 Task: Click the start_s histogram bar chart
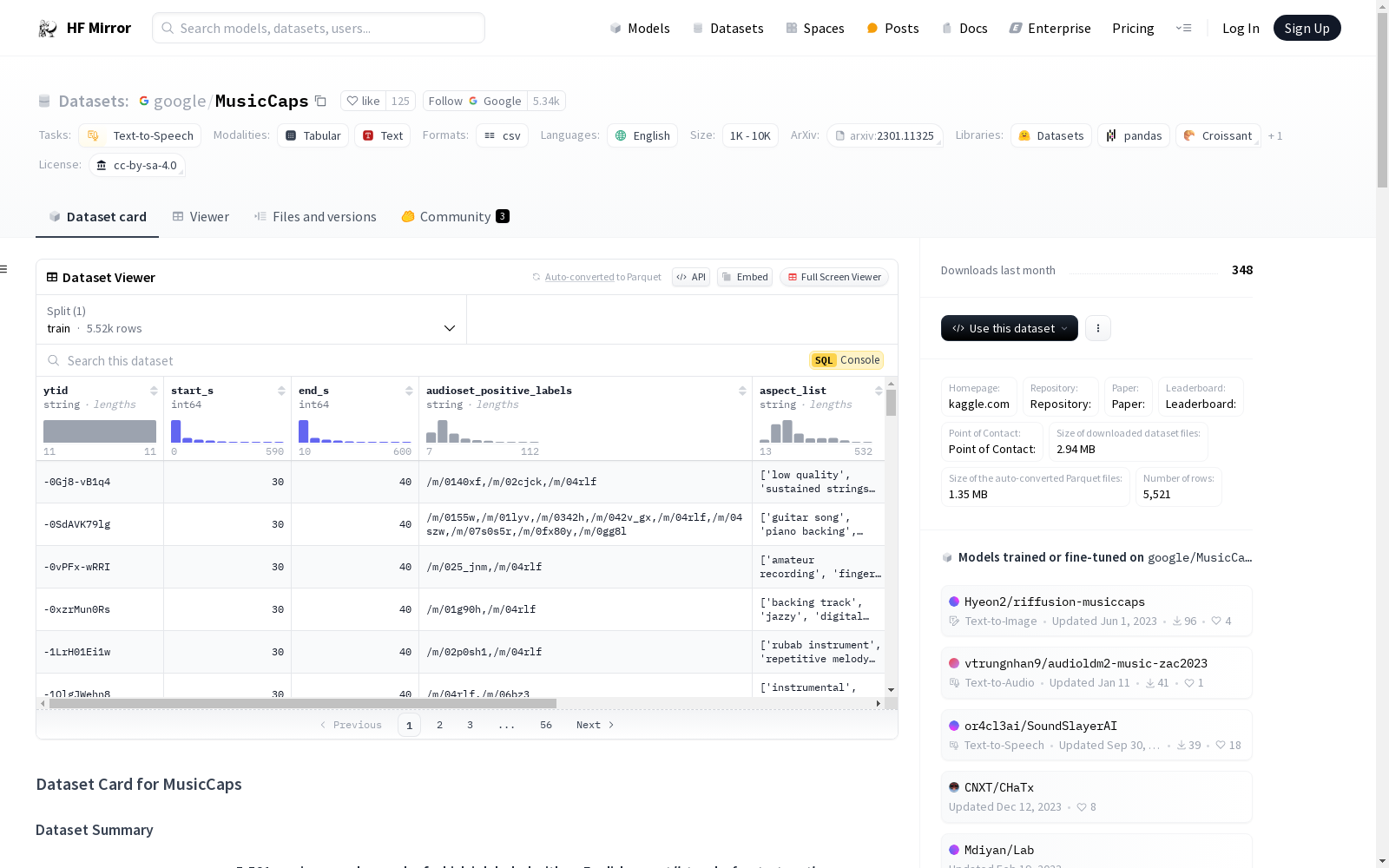coord(227,431)
